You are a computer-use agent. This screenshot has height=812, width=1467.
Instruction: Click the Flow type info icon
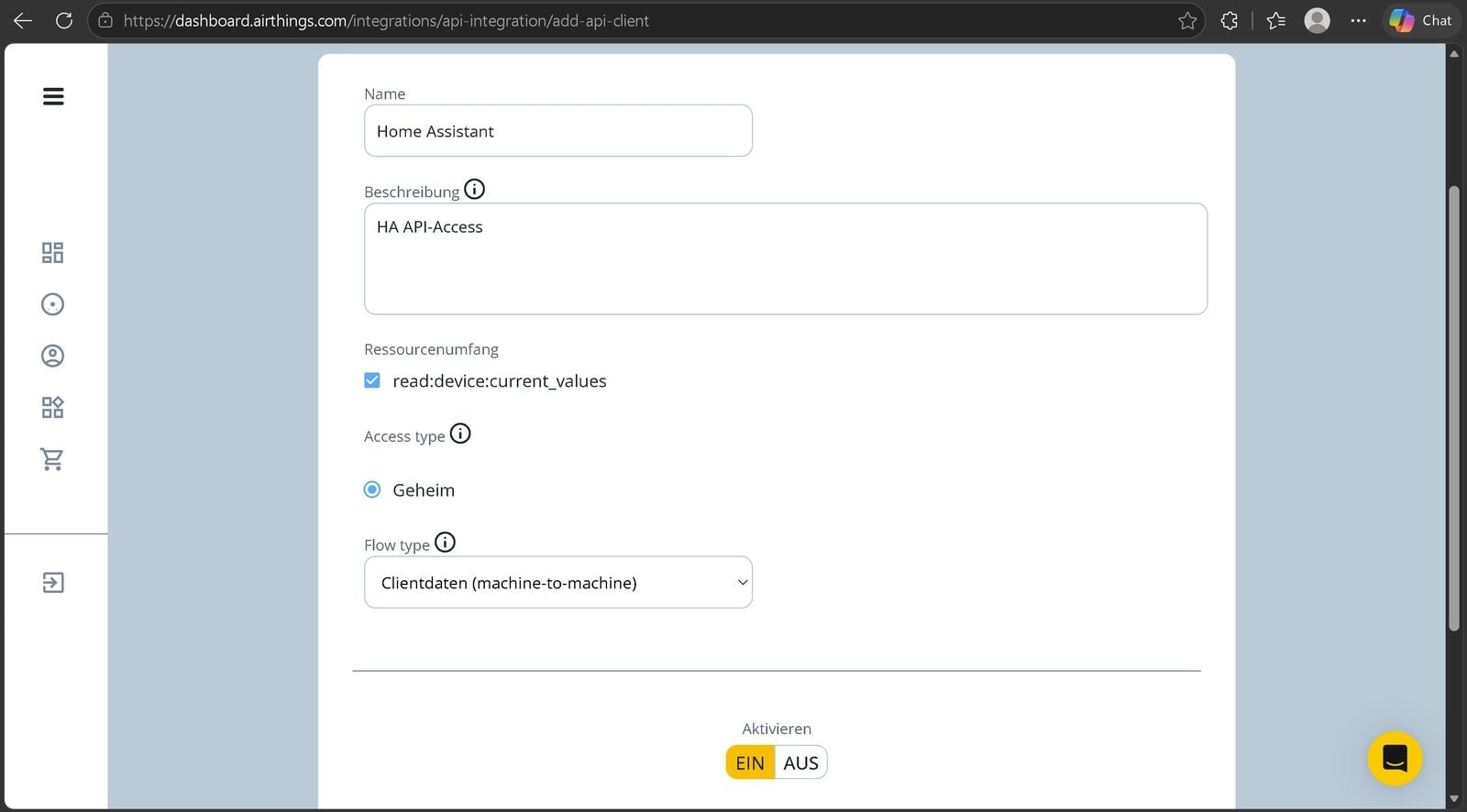click(x=445, y=543)
